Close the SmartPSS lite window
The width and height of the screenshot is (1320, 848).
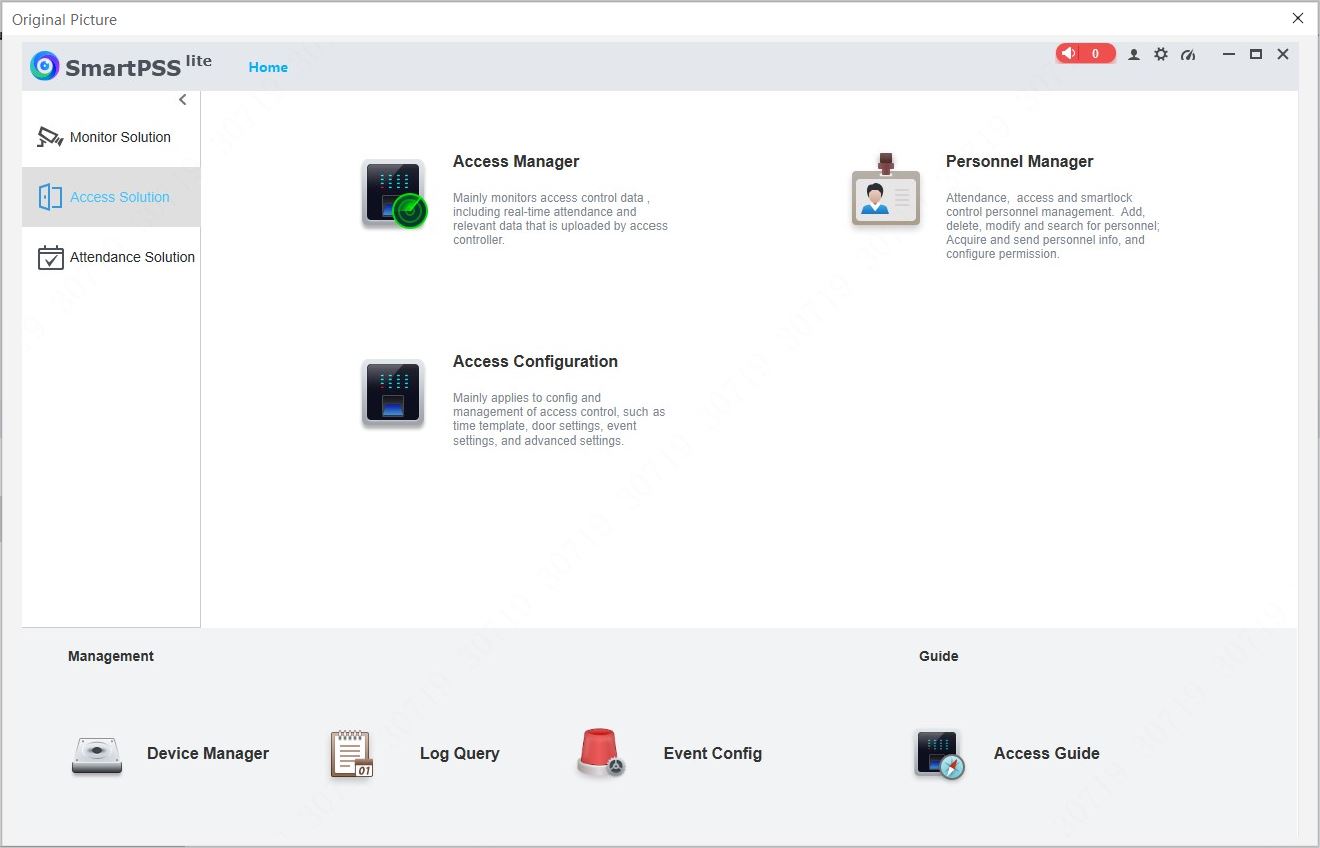coord(1283,54)
